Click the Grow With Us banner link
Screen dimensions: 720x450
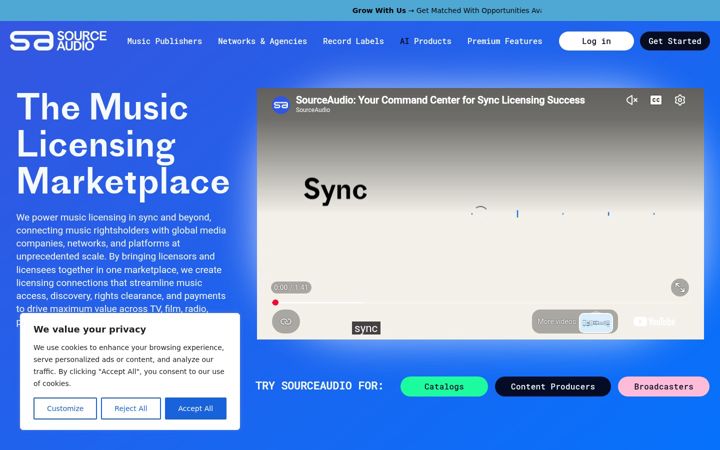(447, 11)
